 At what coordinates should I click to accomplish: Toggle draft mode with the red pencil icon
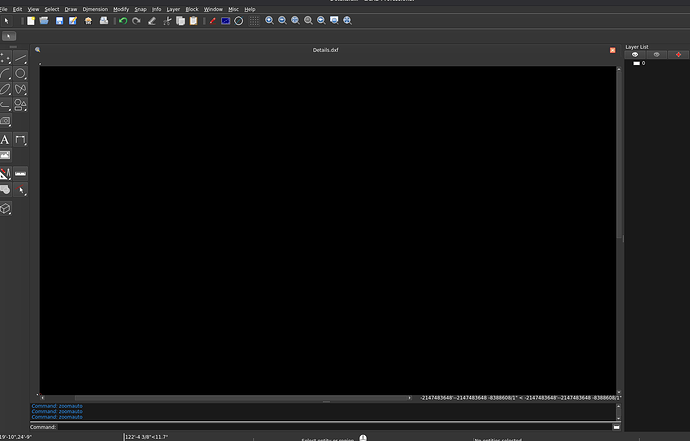click(x=213, y=21)
